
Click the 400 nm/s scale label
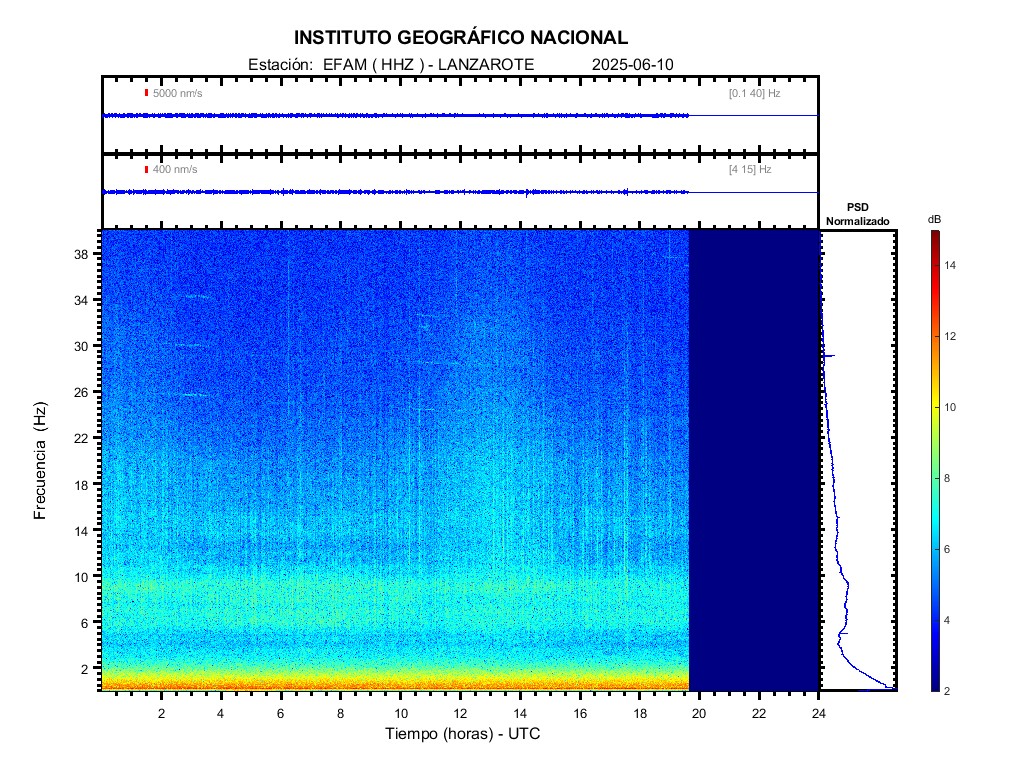[175, 170]
